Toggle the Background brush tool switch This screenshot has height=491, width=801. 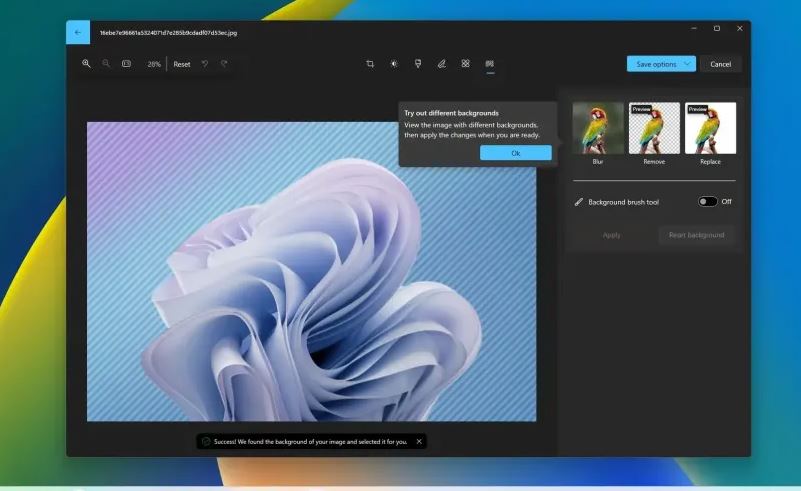[x=708, y=202]
